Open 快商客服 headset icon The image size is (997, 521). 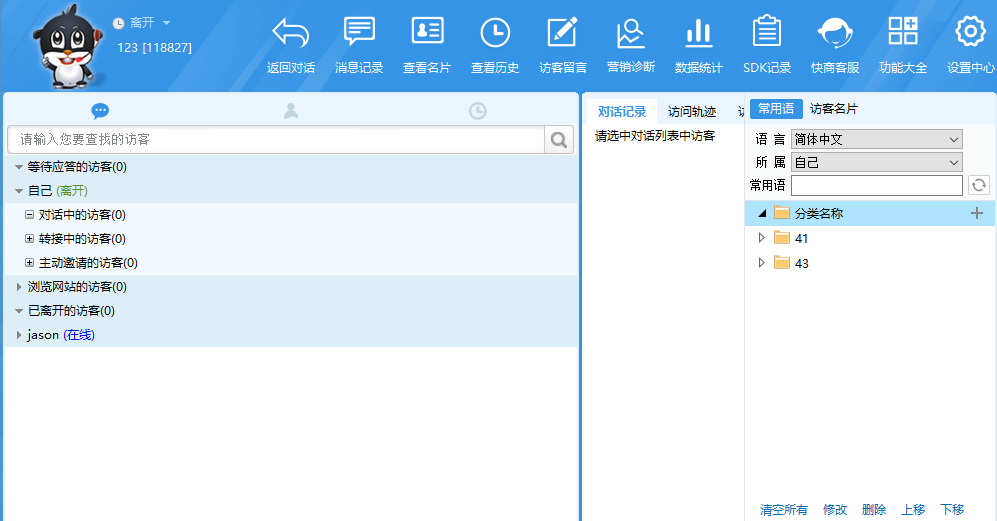(835, 32)
